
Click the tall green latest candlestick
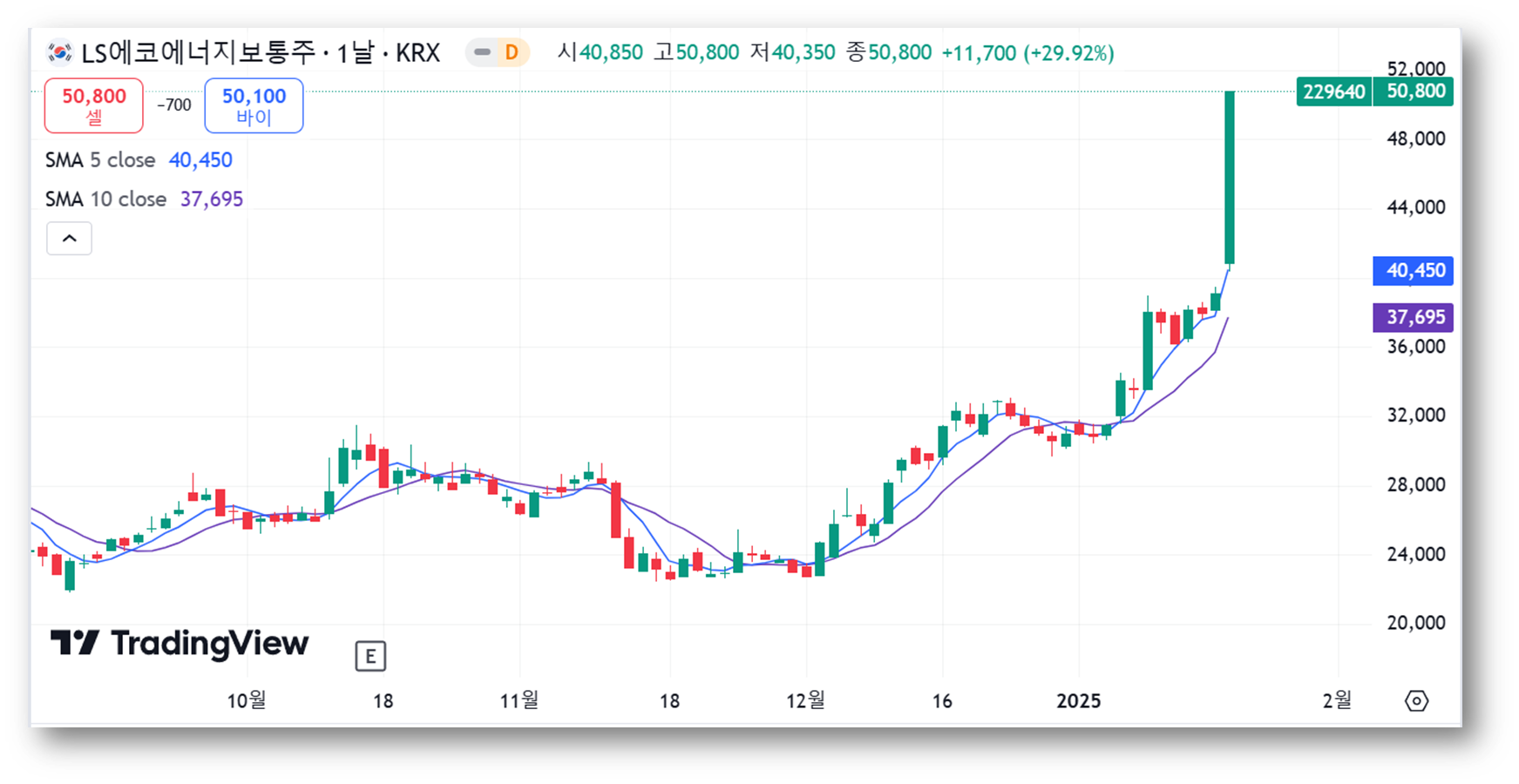click(1230, 178)
